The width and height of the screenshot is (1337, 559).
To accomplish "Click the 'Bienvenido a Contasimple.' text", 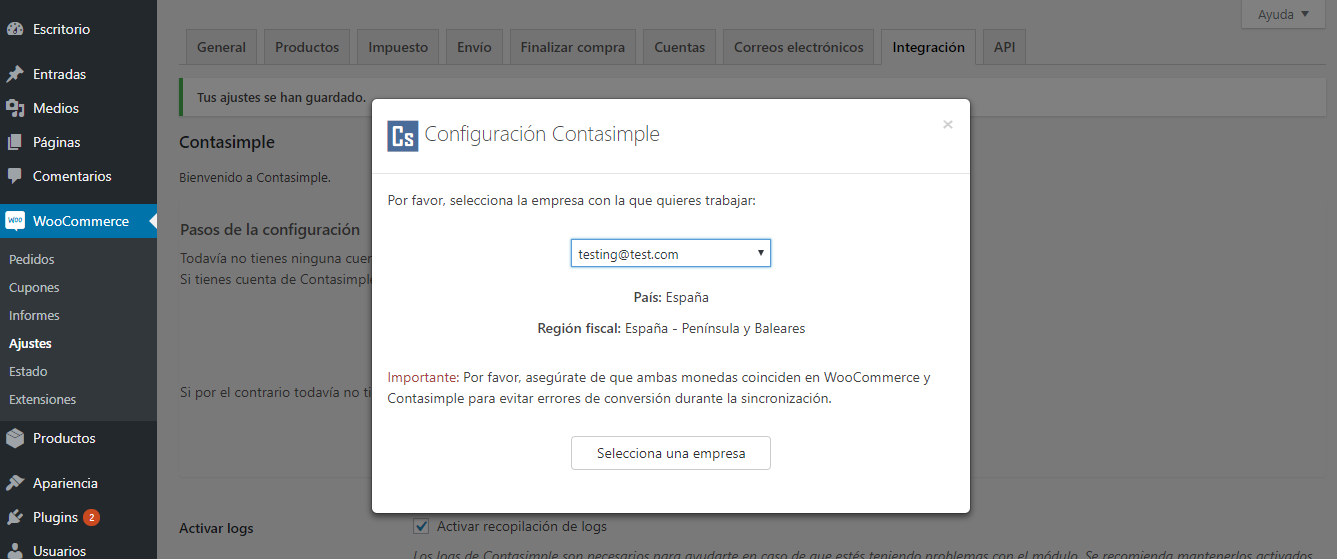I will 255,178.
